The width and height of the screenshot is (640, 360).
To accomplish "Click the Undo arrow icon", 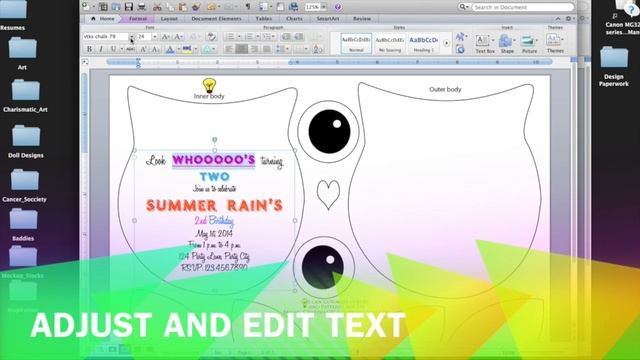I will 211,7.
